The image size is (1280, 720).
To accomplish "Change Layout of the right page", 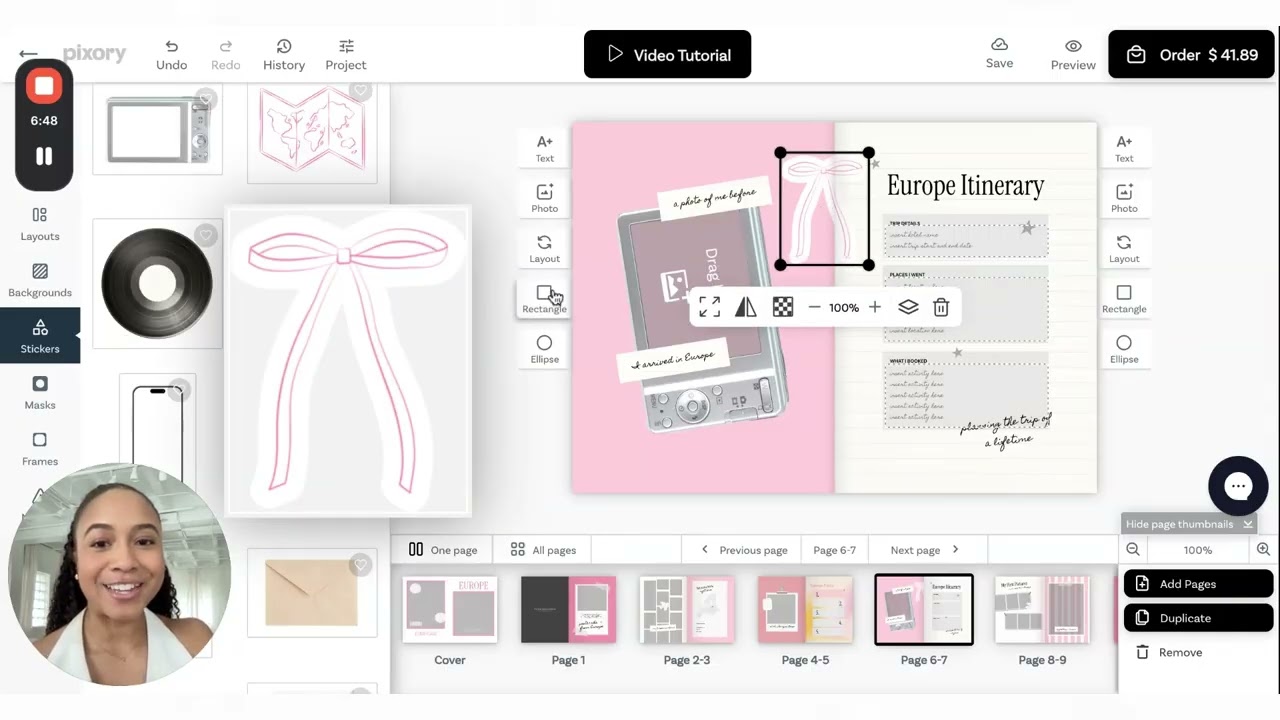I will tap(1124, 248).
